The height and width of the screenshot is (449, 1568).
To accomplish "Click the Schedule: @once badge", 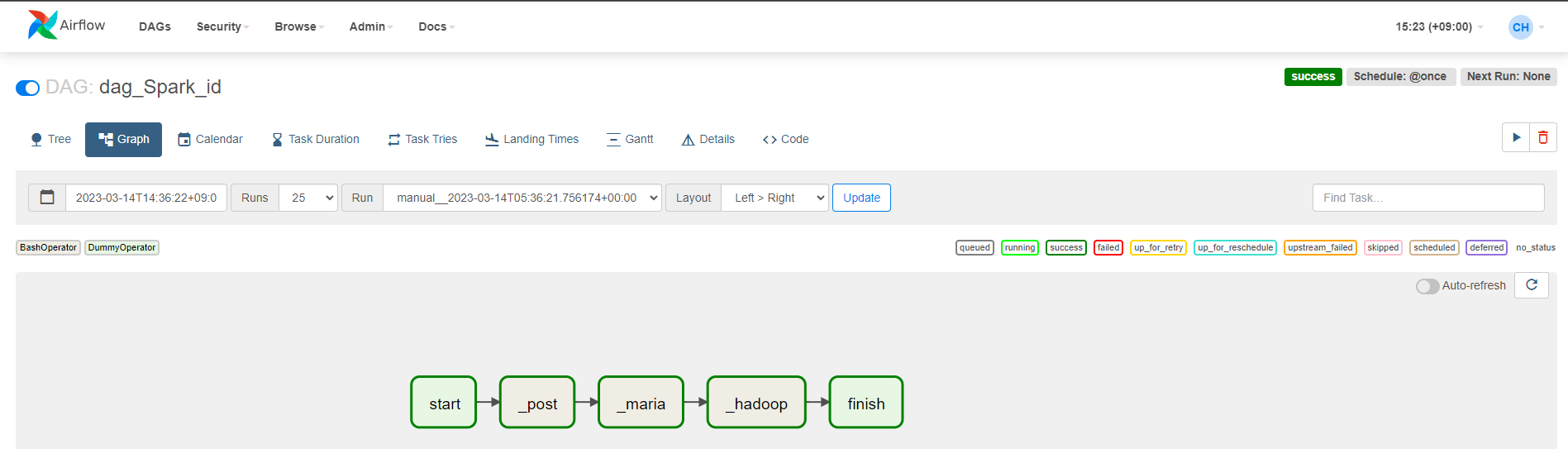I will coord(1400,76).
